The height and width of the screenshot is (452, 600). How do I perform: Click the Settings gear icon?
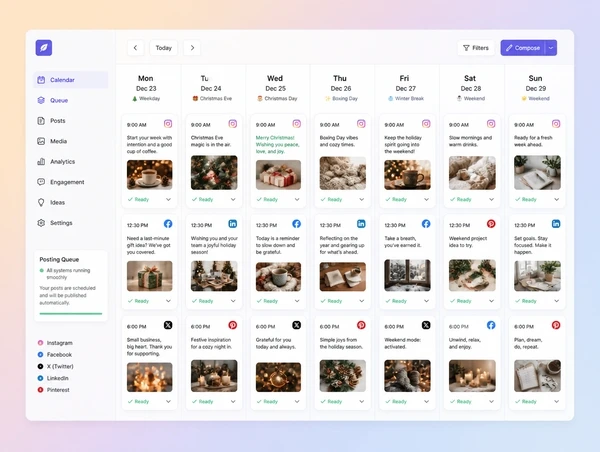41,223
